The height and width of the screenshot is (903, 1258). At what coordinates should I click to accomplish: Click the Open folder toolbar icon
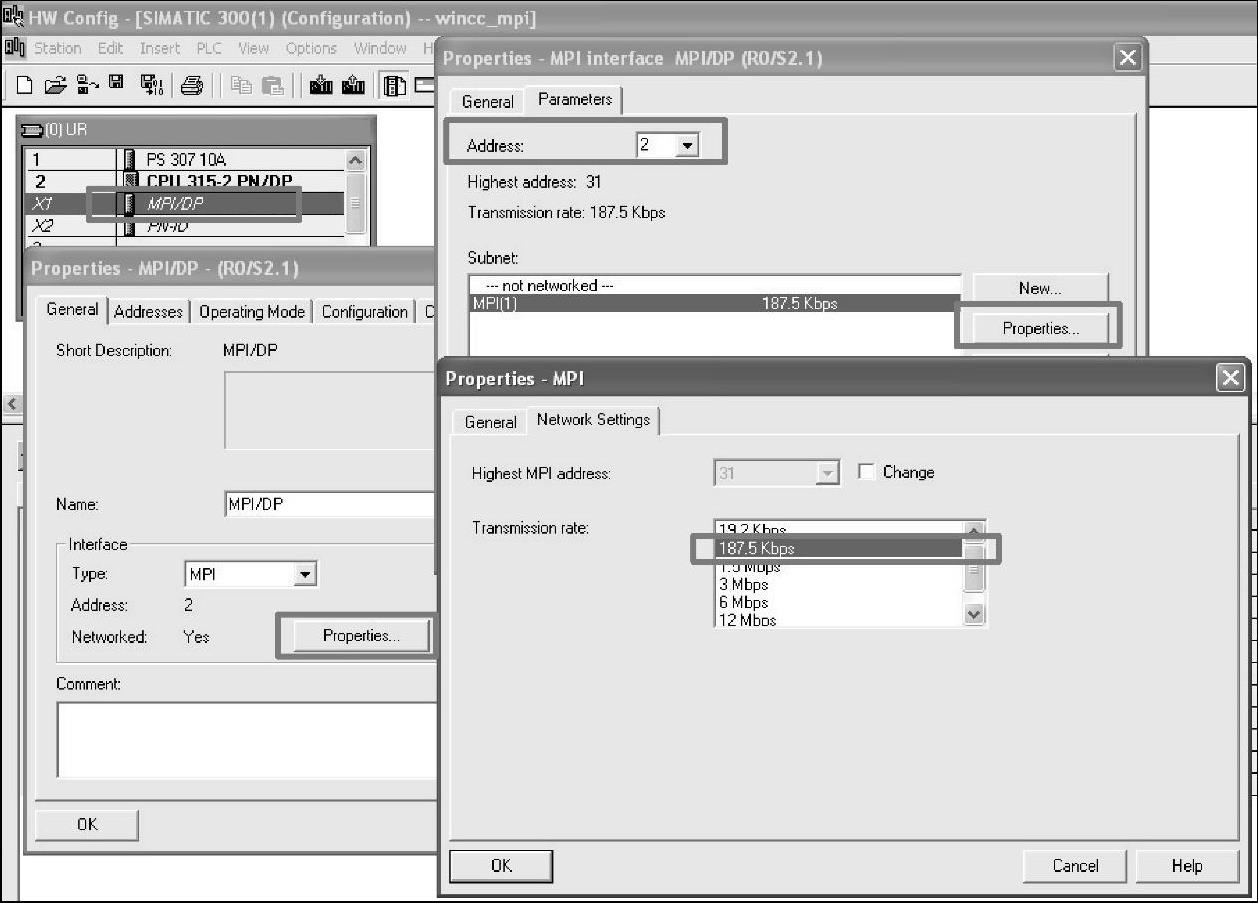coord(54,86)
